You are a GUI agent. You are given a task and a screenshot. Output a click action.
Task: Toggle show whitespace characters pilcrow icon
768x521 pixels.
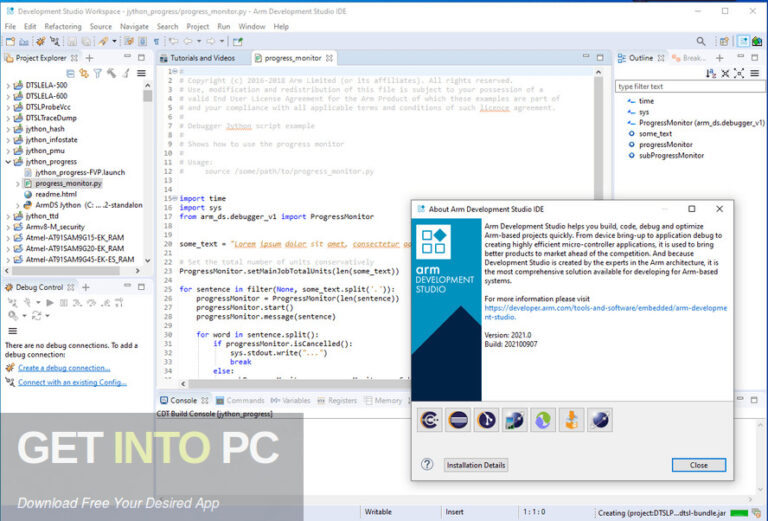(156, 42)
